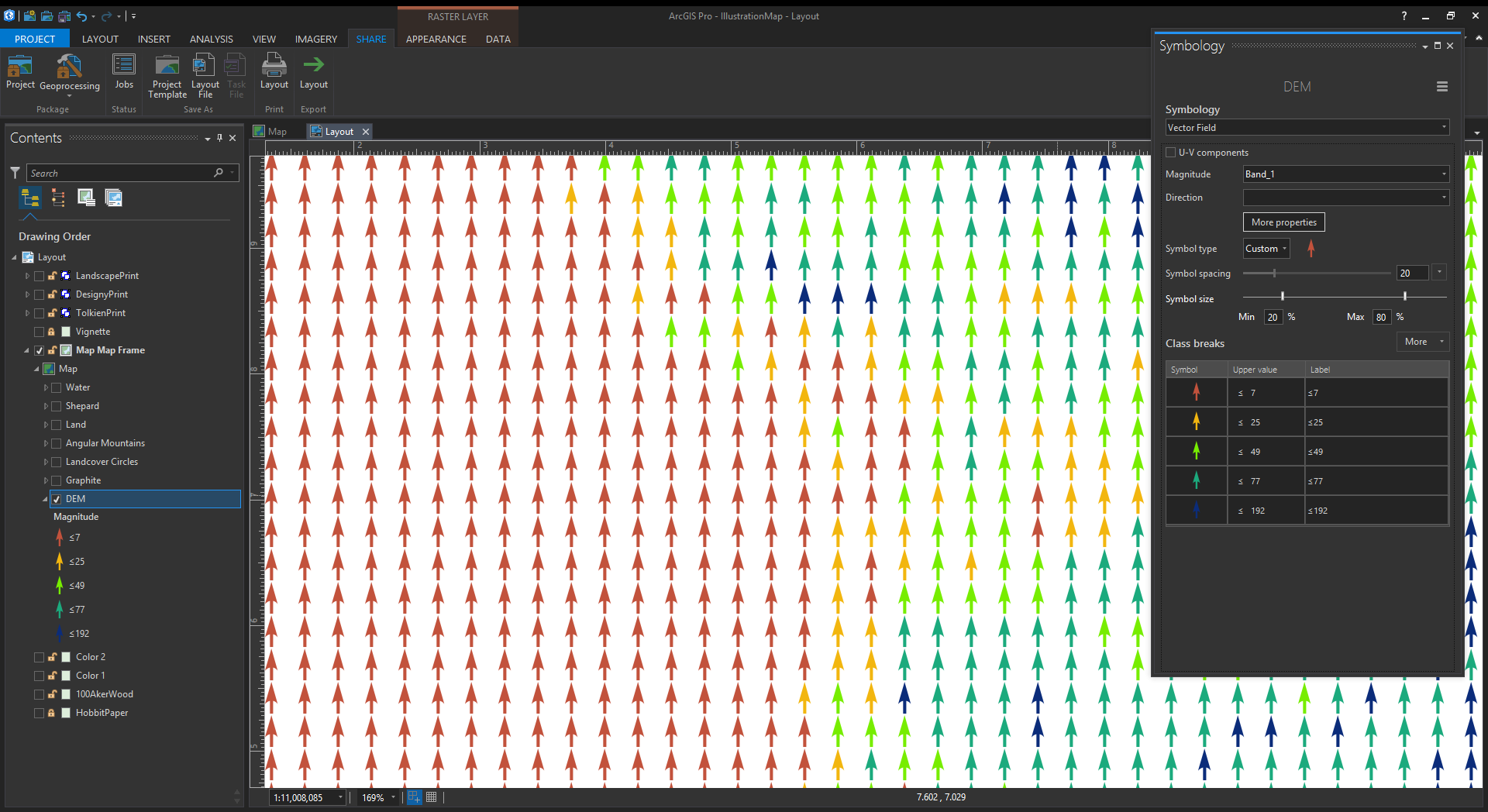
Task: Click the search magnifier in Contents
Action: coord(219,173)
